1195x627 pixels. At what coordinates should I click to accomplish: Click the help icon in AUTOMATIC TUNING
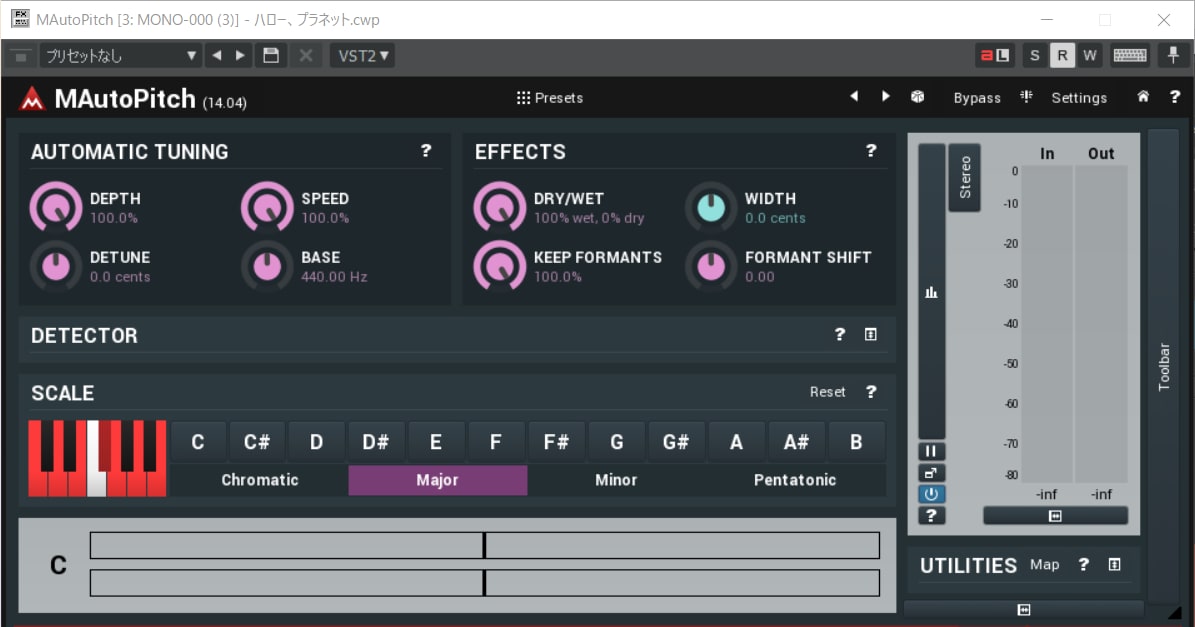(x=426, y=151)
